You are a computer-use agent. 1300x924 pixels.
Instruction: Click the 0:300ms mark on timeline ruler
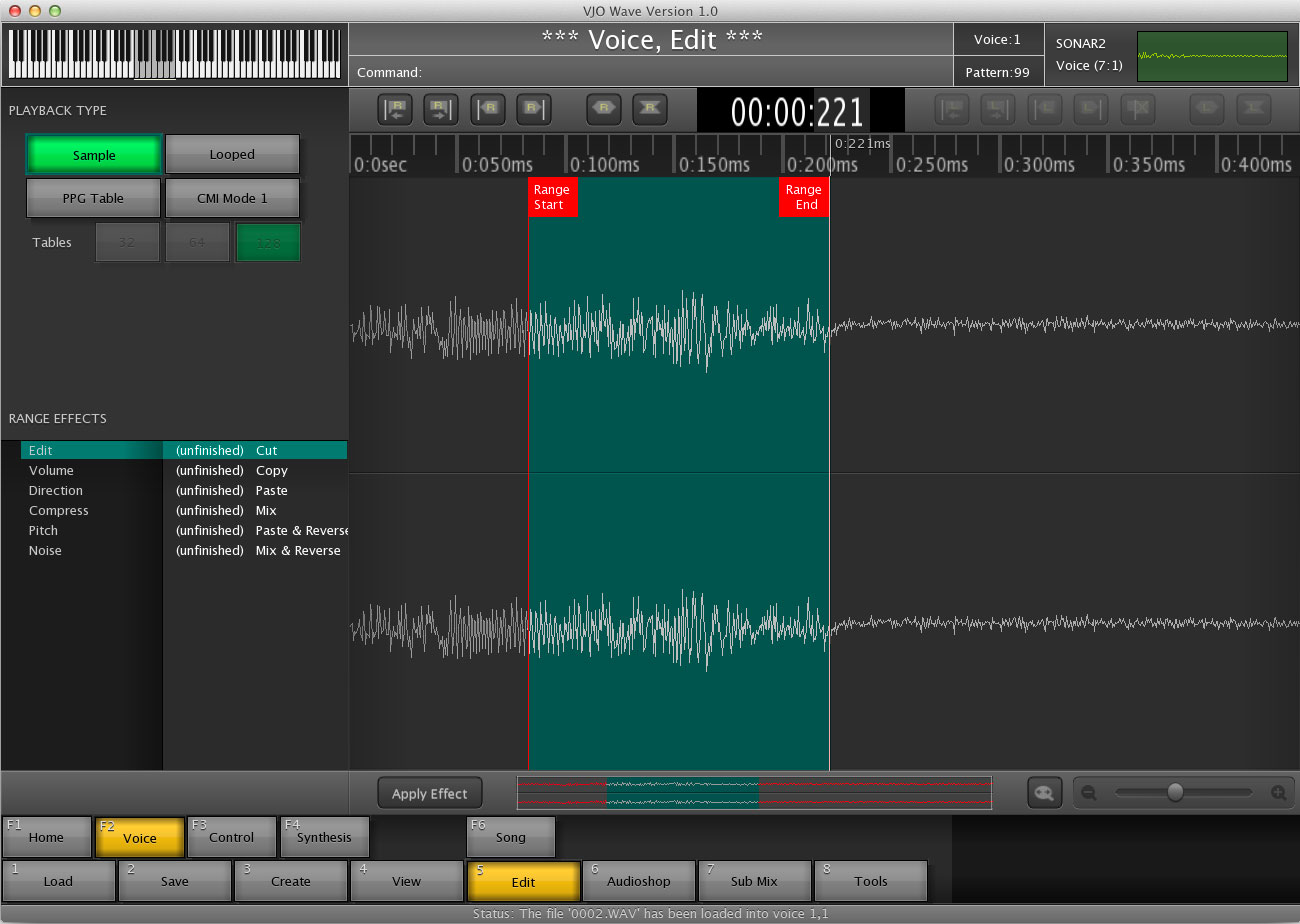point(1039,165)
